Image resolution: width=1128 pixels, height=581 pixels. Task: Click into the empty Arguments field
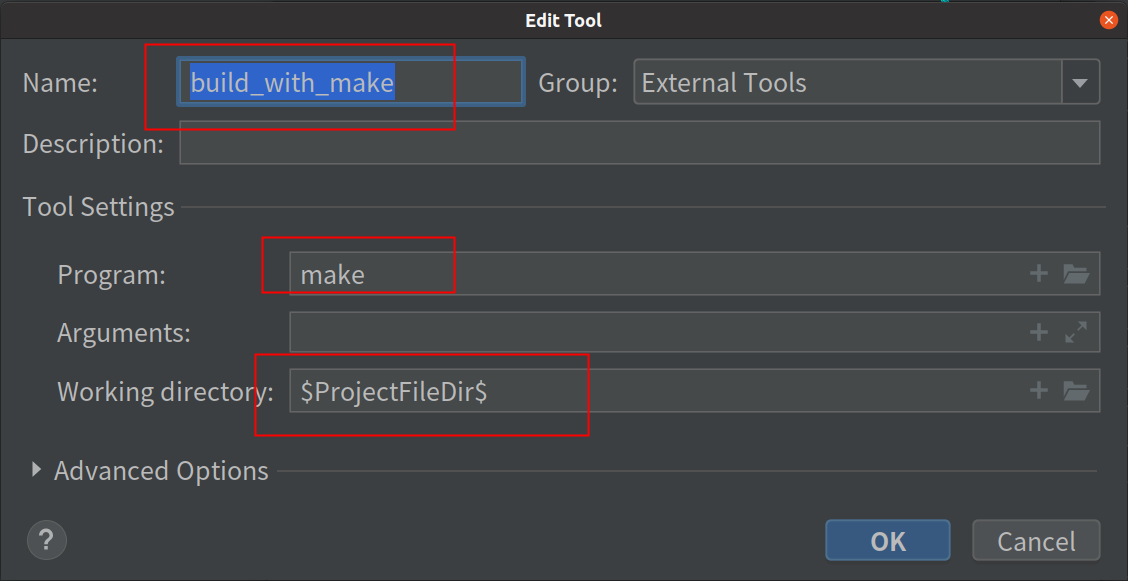694,331
